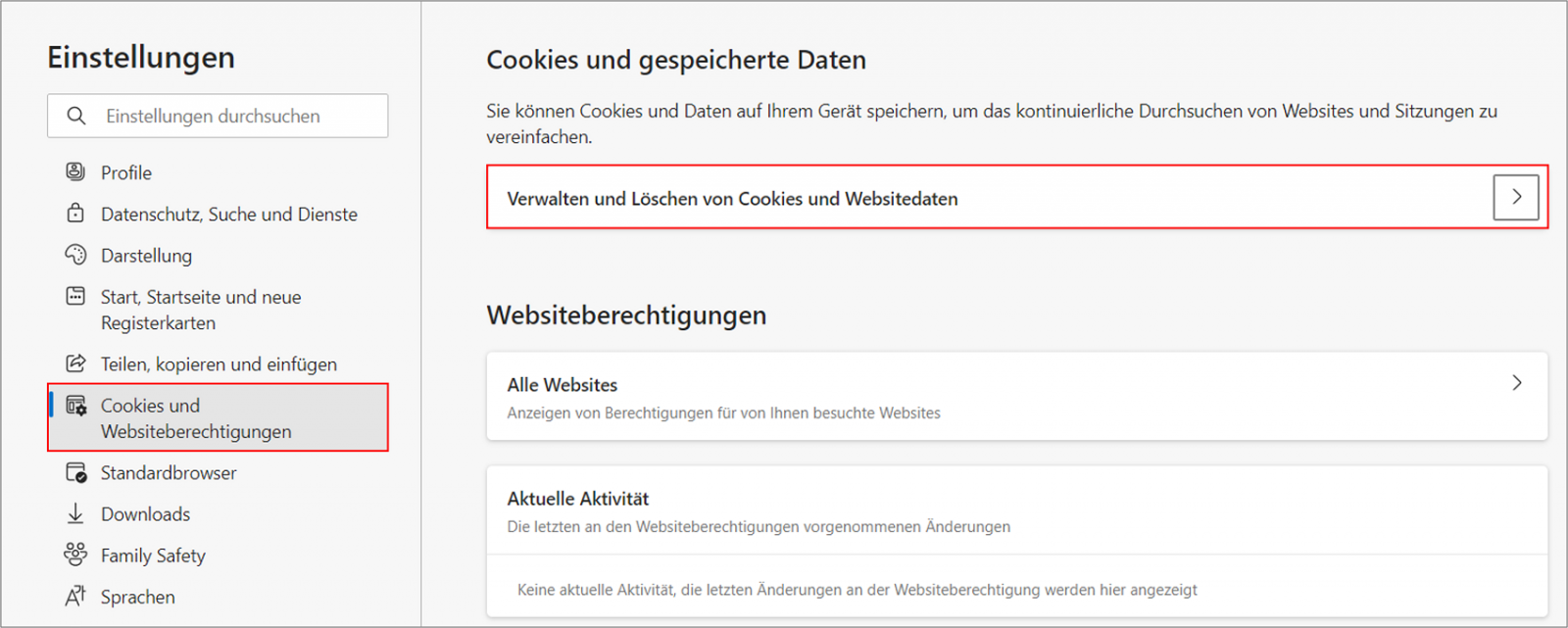
Task: Select the Family Safety icon
Action: tap(75, 555)
